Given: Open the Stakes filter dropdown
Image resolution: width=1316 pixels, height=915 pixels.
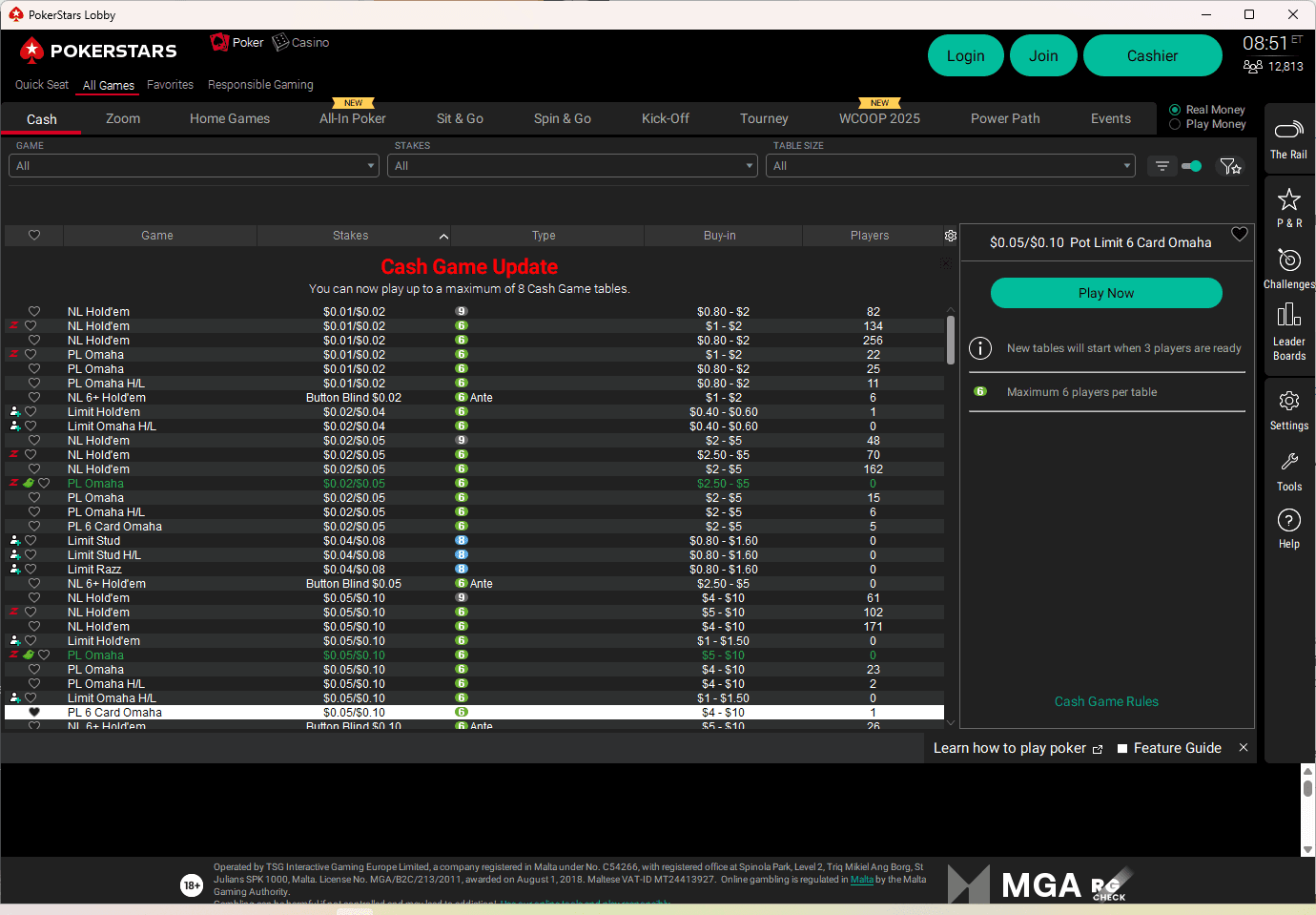Looking at the screenshot, I should 573,166.
